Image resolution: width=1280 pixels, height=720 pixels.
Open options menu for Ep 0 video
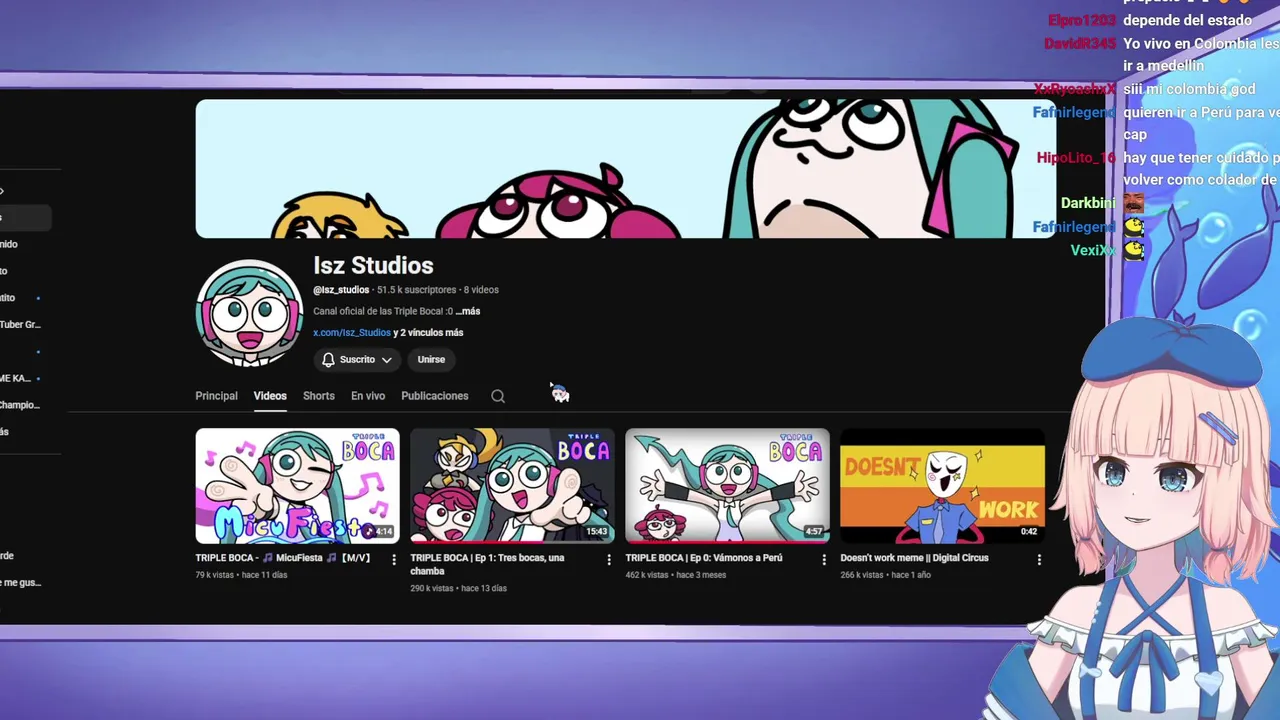[x=824, y=560]
